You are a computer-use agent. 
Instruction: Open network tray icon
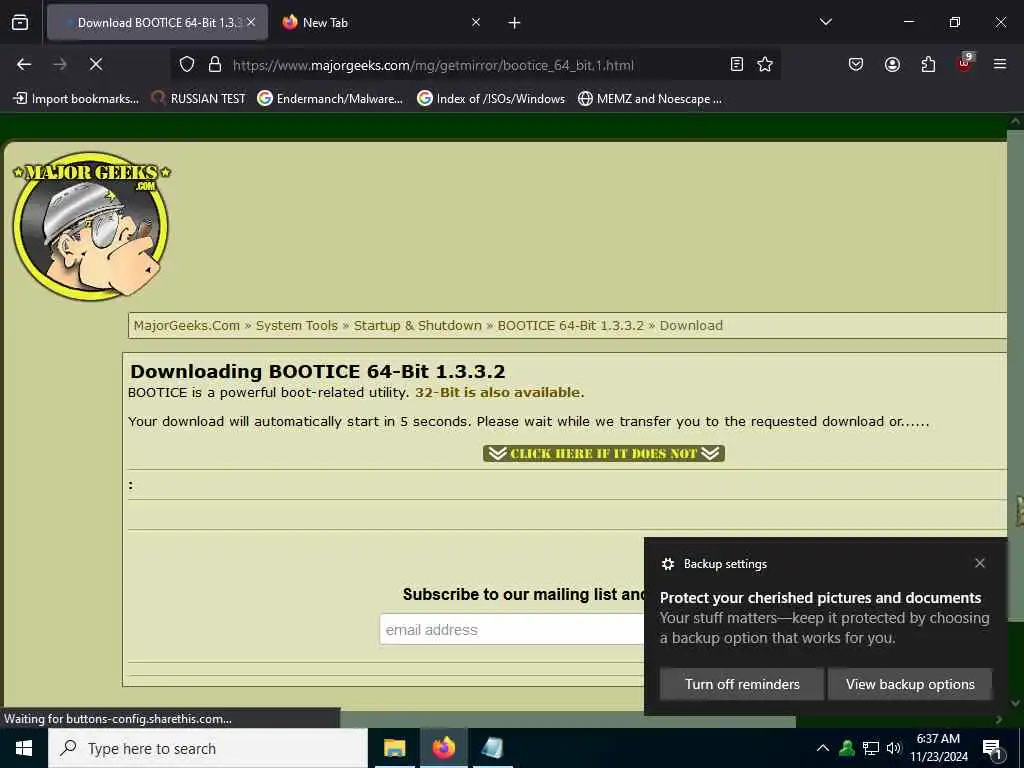871,748
